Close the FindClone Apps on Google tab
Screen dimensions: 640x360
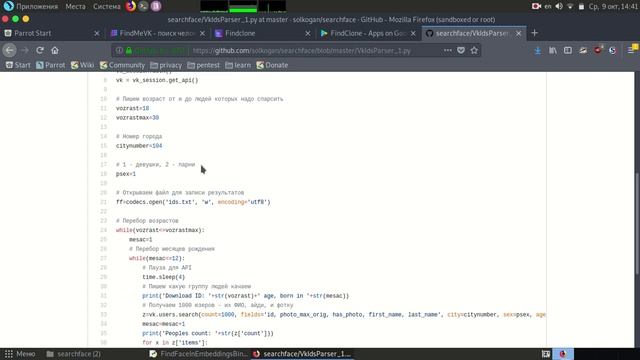tap(413, 33)
